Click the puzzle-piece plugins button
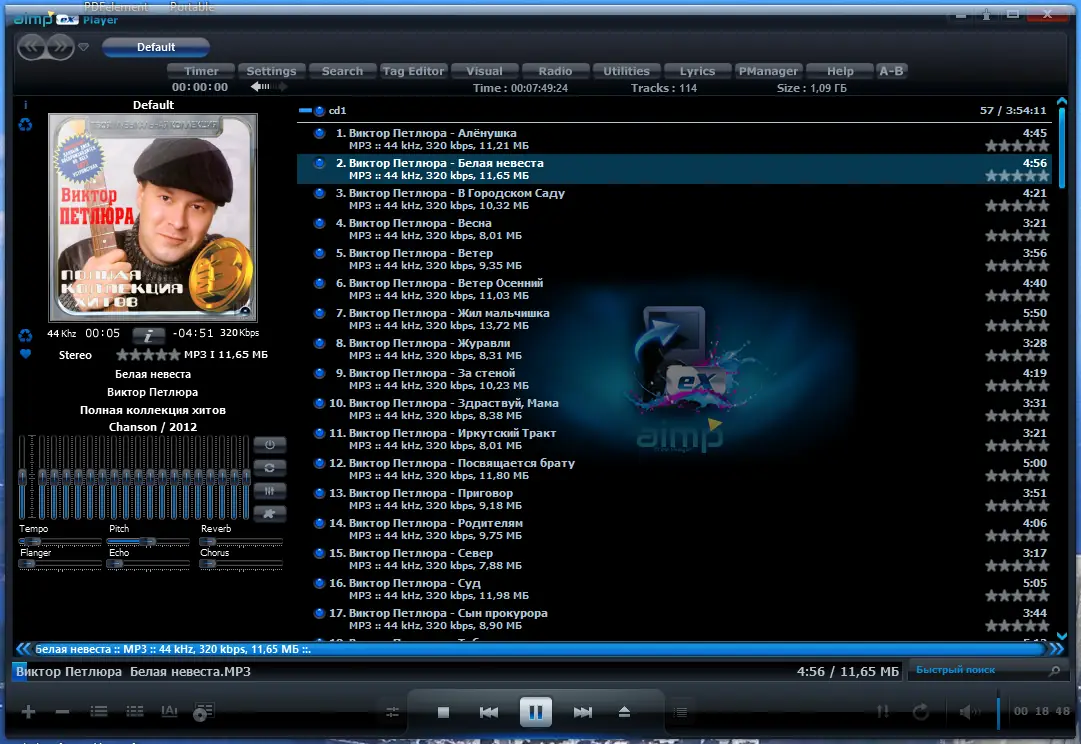 point(270,513)
